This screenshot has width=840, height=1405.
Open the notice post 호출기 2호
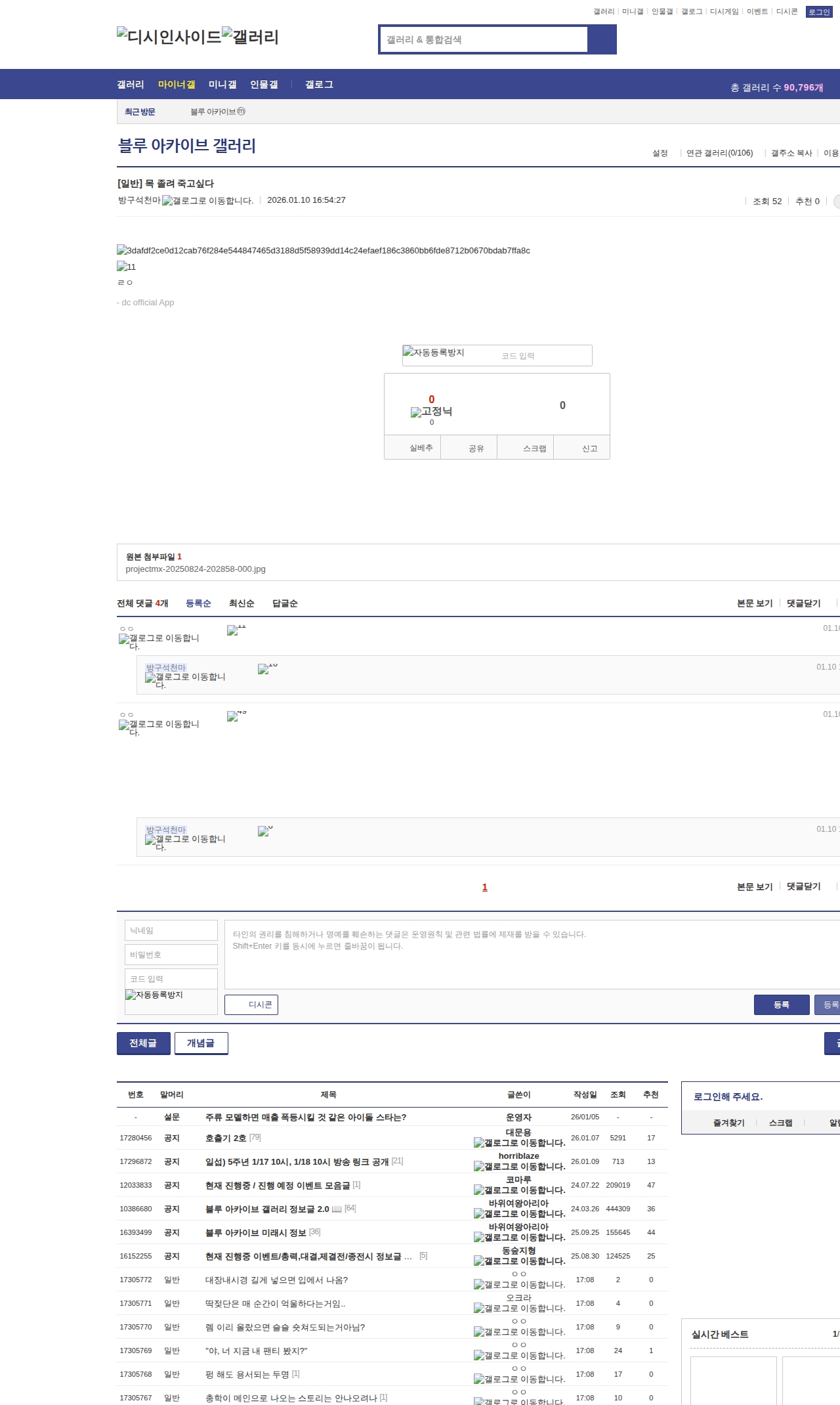point(226,1138)
